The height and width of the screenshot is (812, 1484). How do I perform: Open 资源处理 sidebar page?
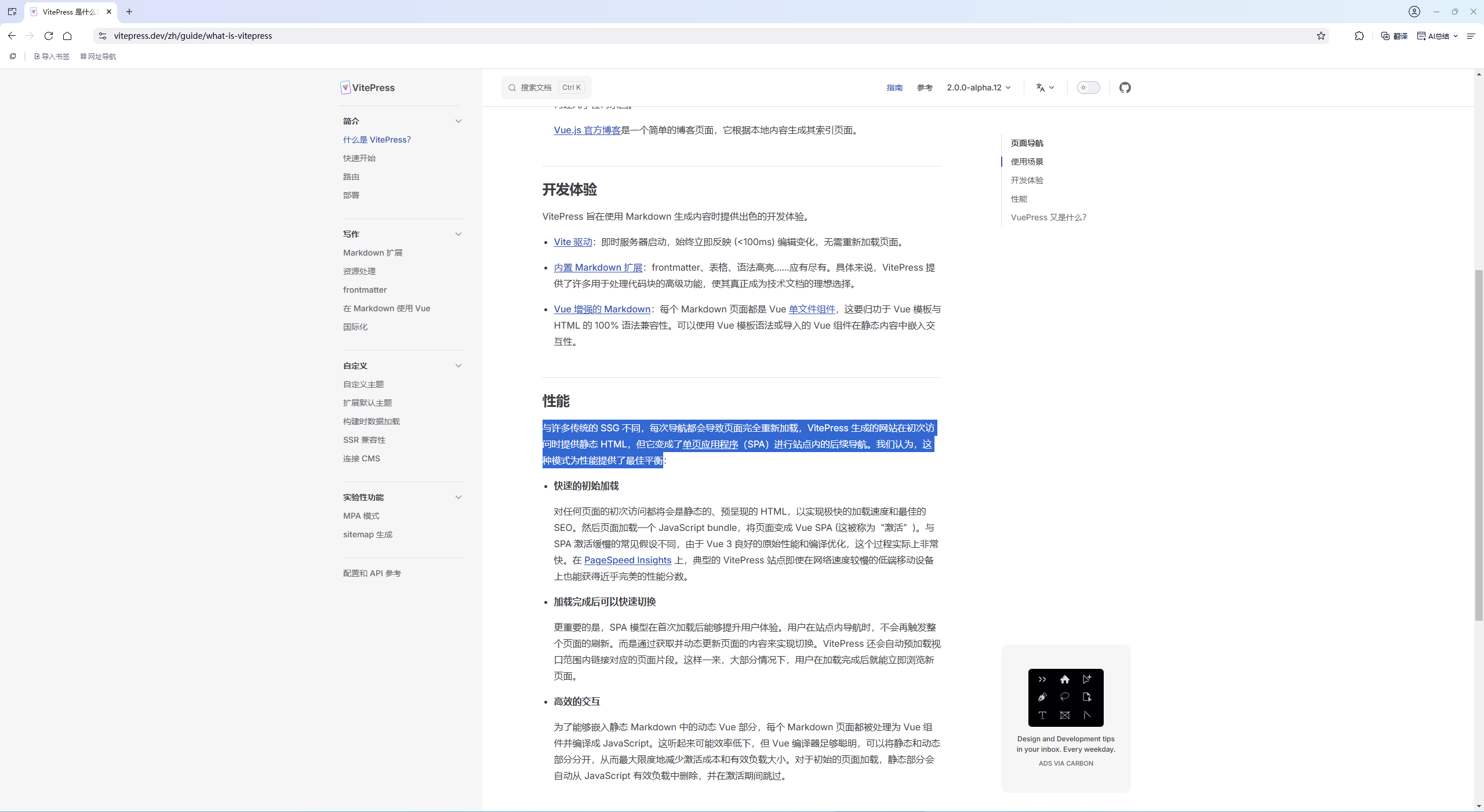pos(359,271)
